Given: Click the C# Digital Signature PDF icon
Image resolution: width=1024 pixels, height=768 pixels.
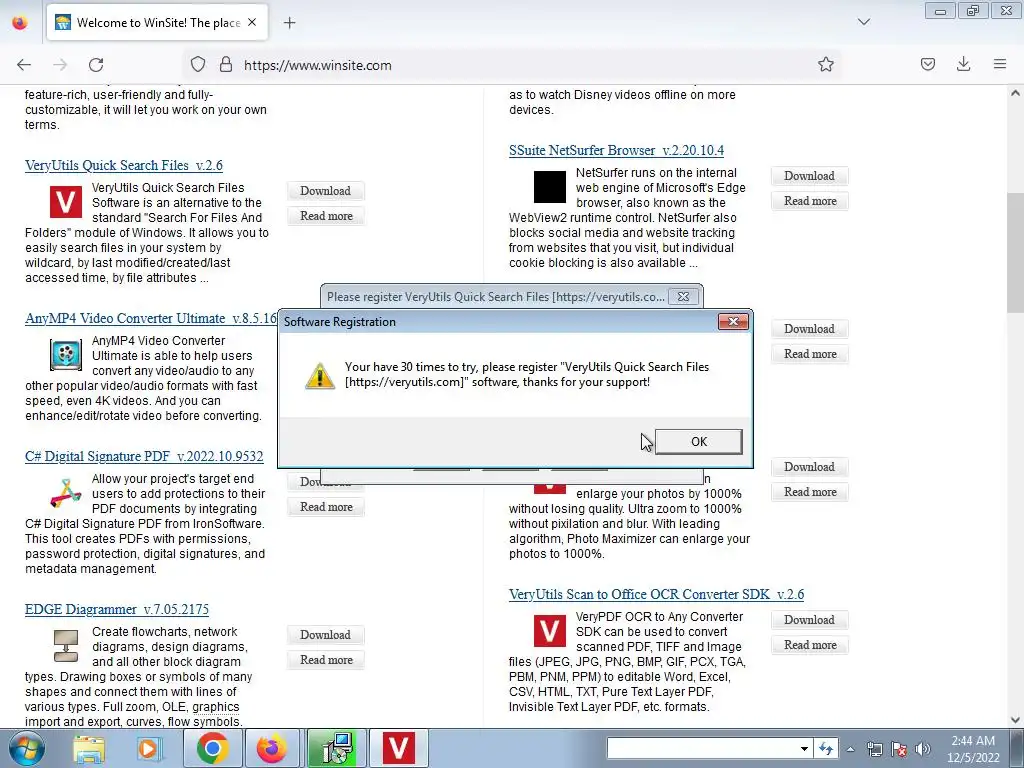Looking at the screenshot, I should pyautogui.click(x=66, y=492).
